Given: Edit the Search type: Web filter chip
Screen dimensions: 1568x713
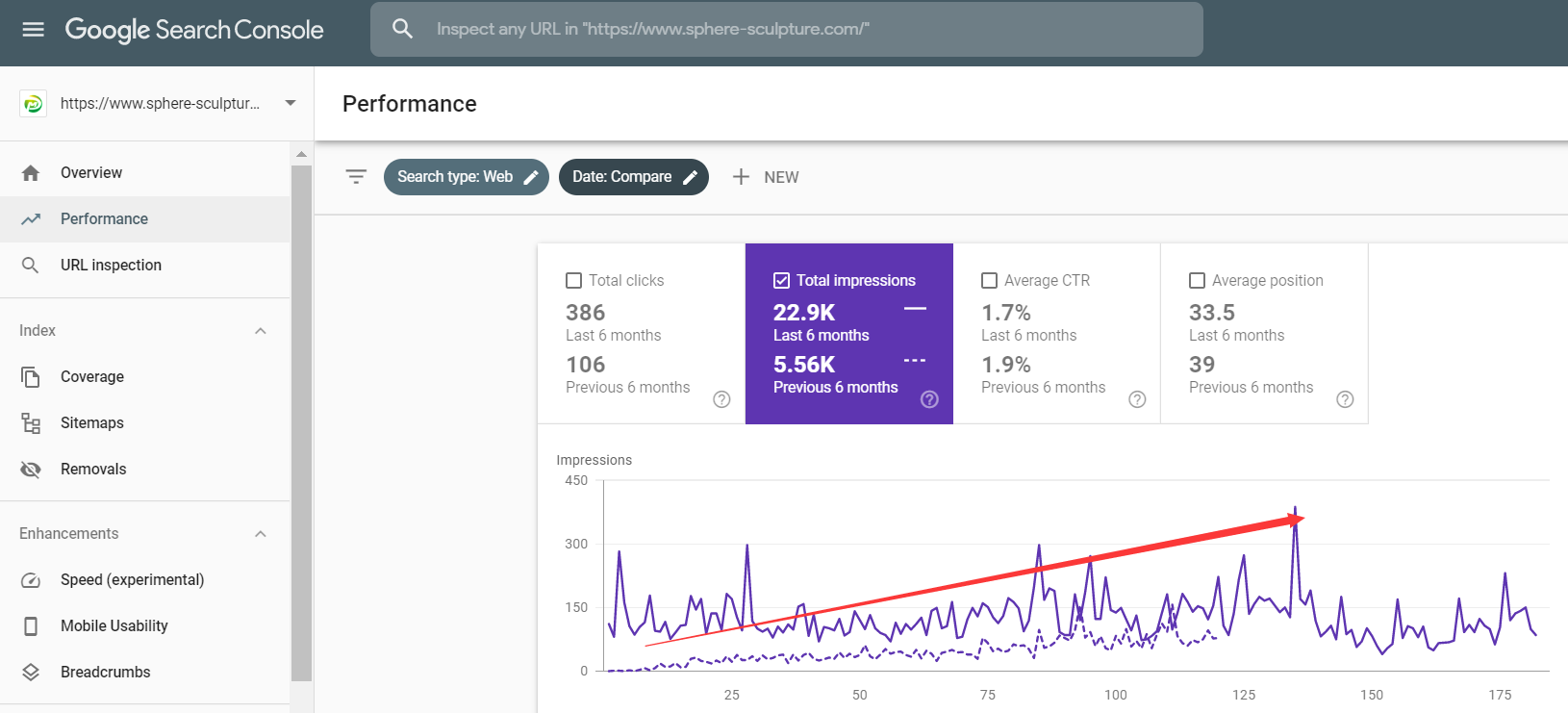Looking at the screenshot, I should tap(467, 177).
